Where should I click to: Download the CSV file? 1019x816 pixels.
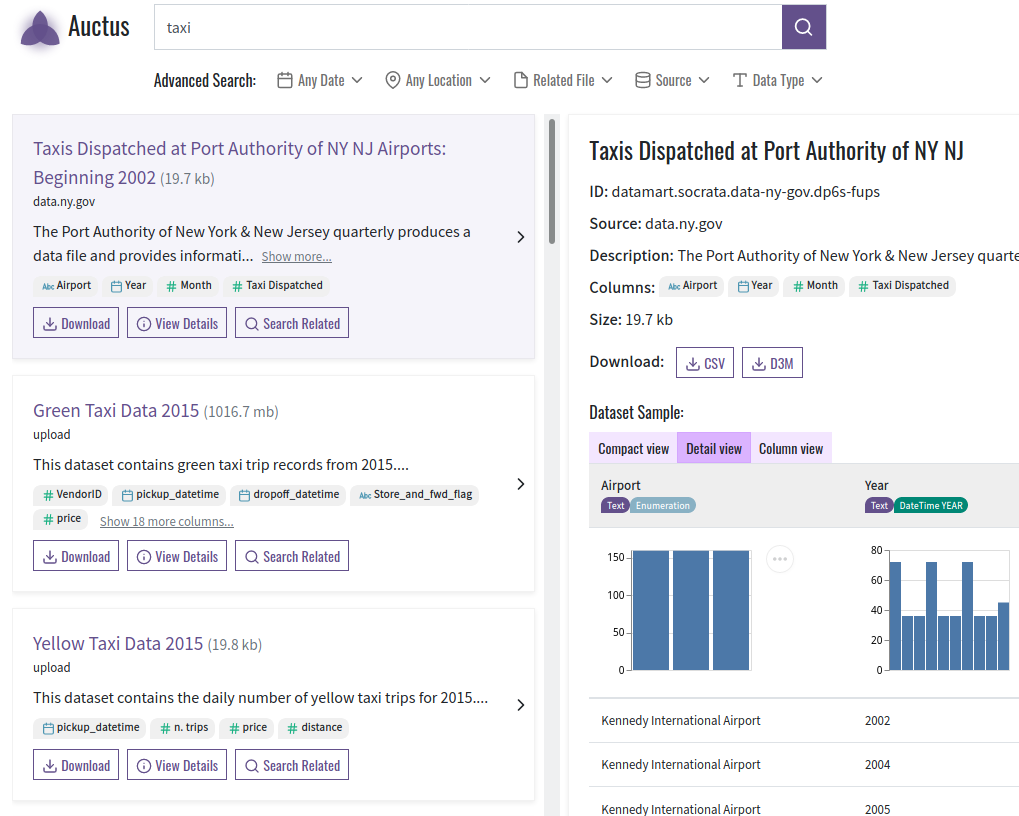[x=705, y=363]
